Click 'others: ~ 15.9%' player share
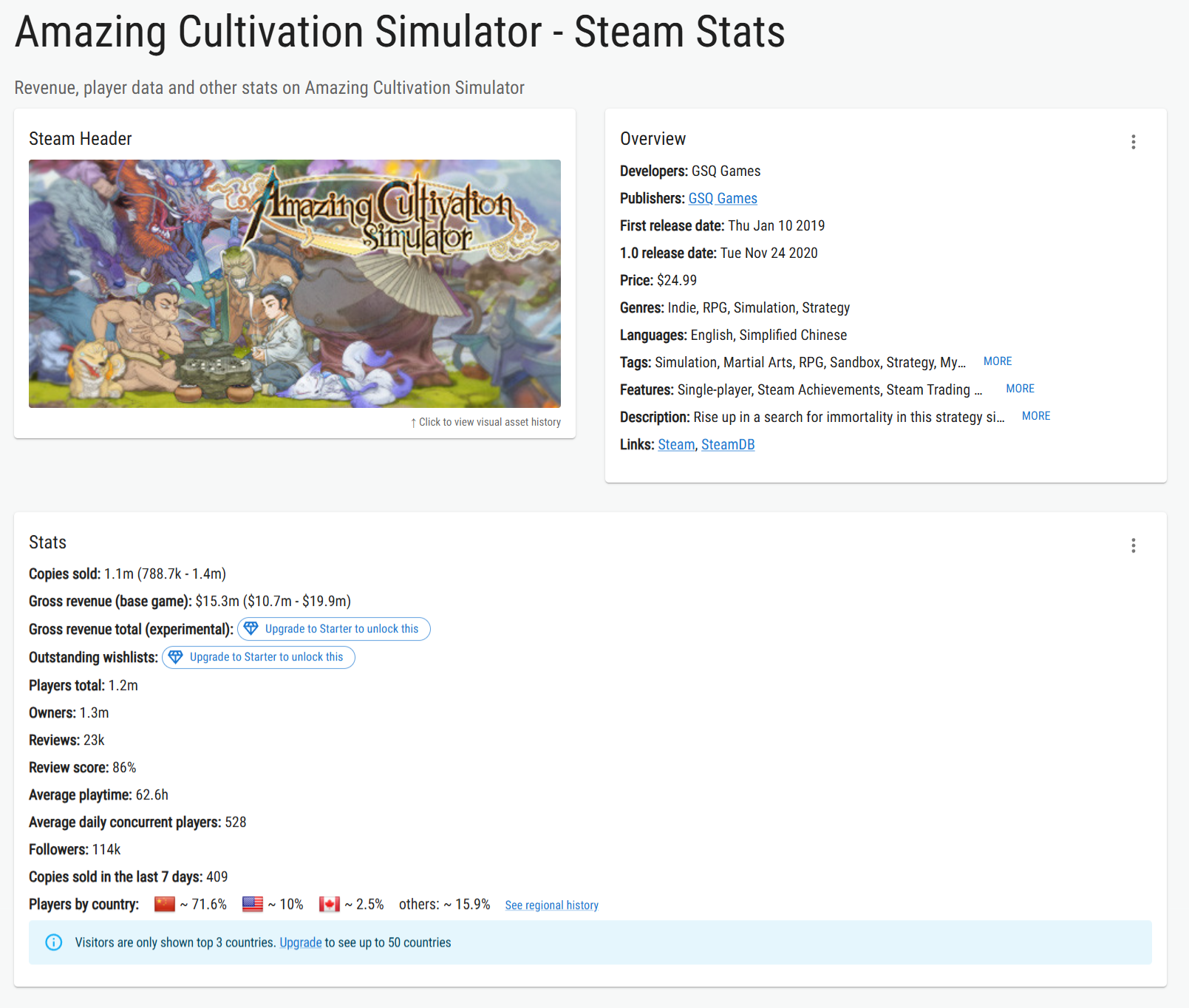Image resolution: width=1189 pixels, height=1008 pixels. click(x=445, y=904)
